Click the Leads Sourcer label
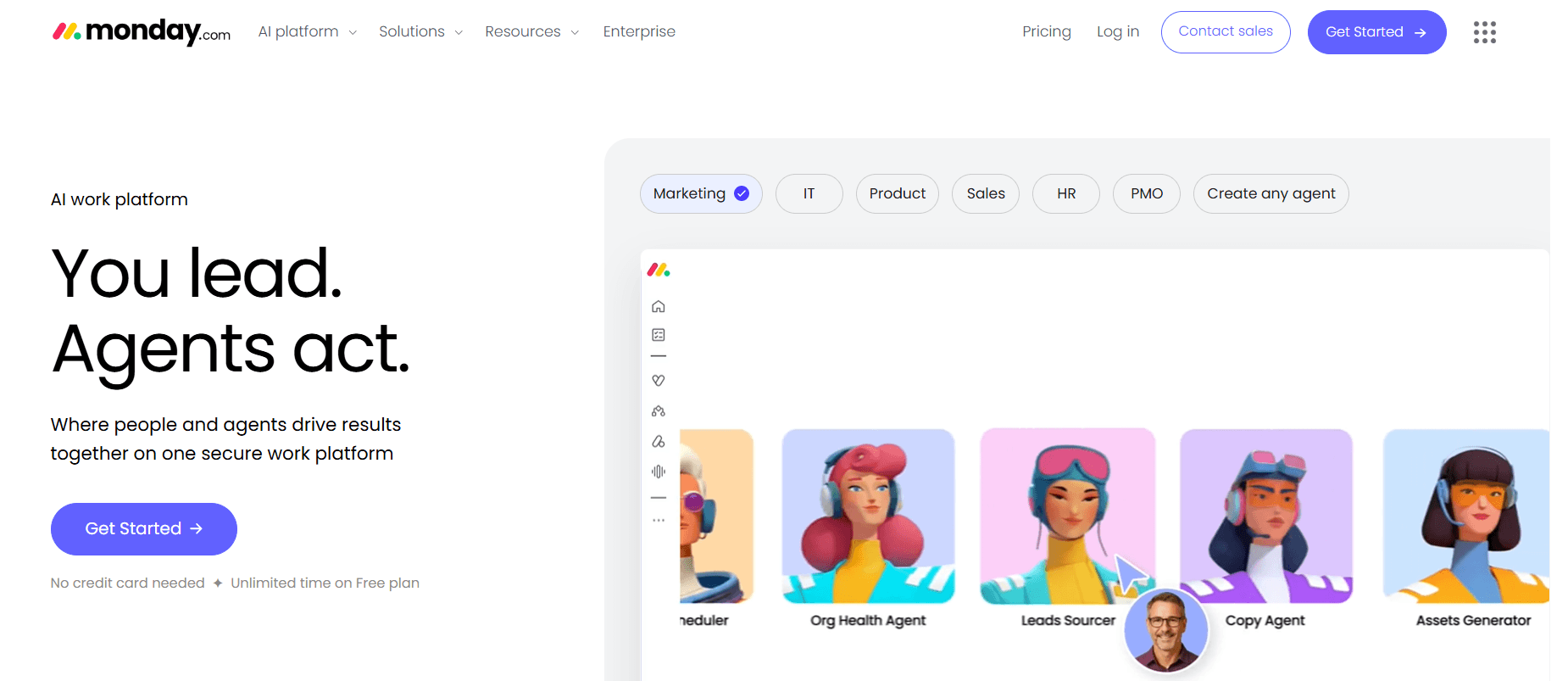Screen dimensions: 1568x681 (1068, 621)
